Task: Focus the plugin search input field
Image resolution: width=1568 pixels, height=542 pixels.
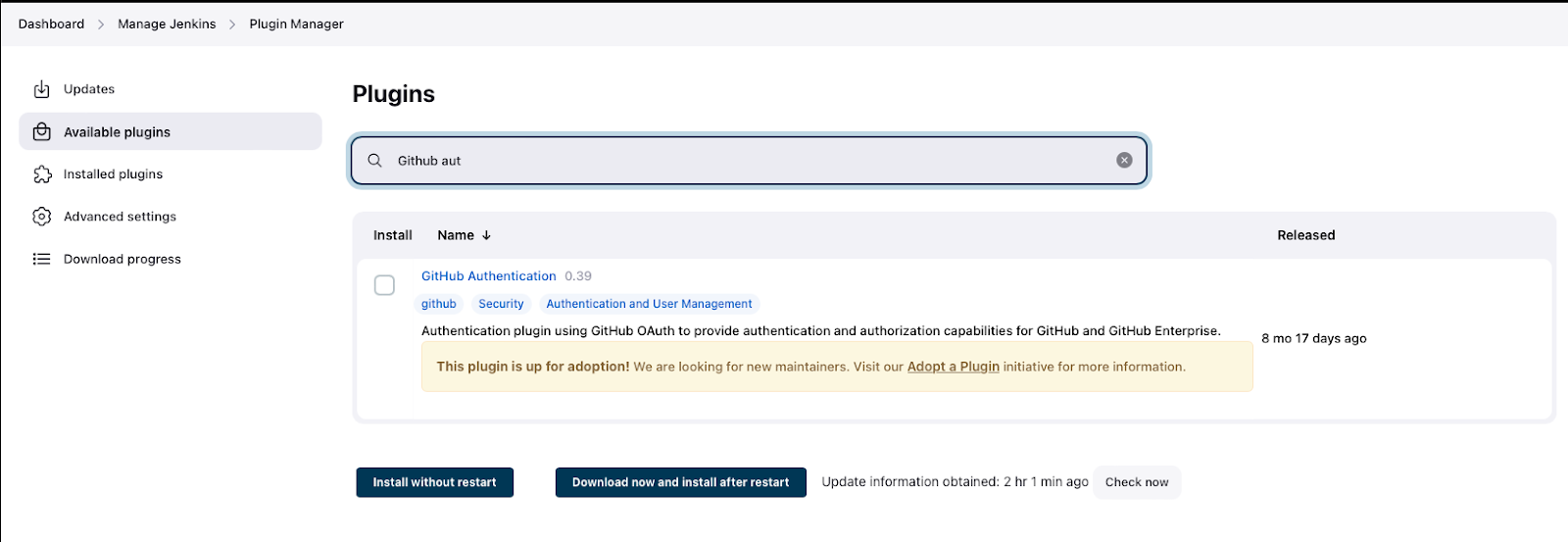Action: [x=749, y=161]
